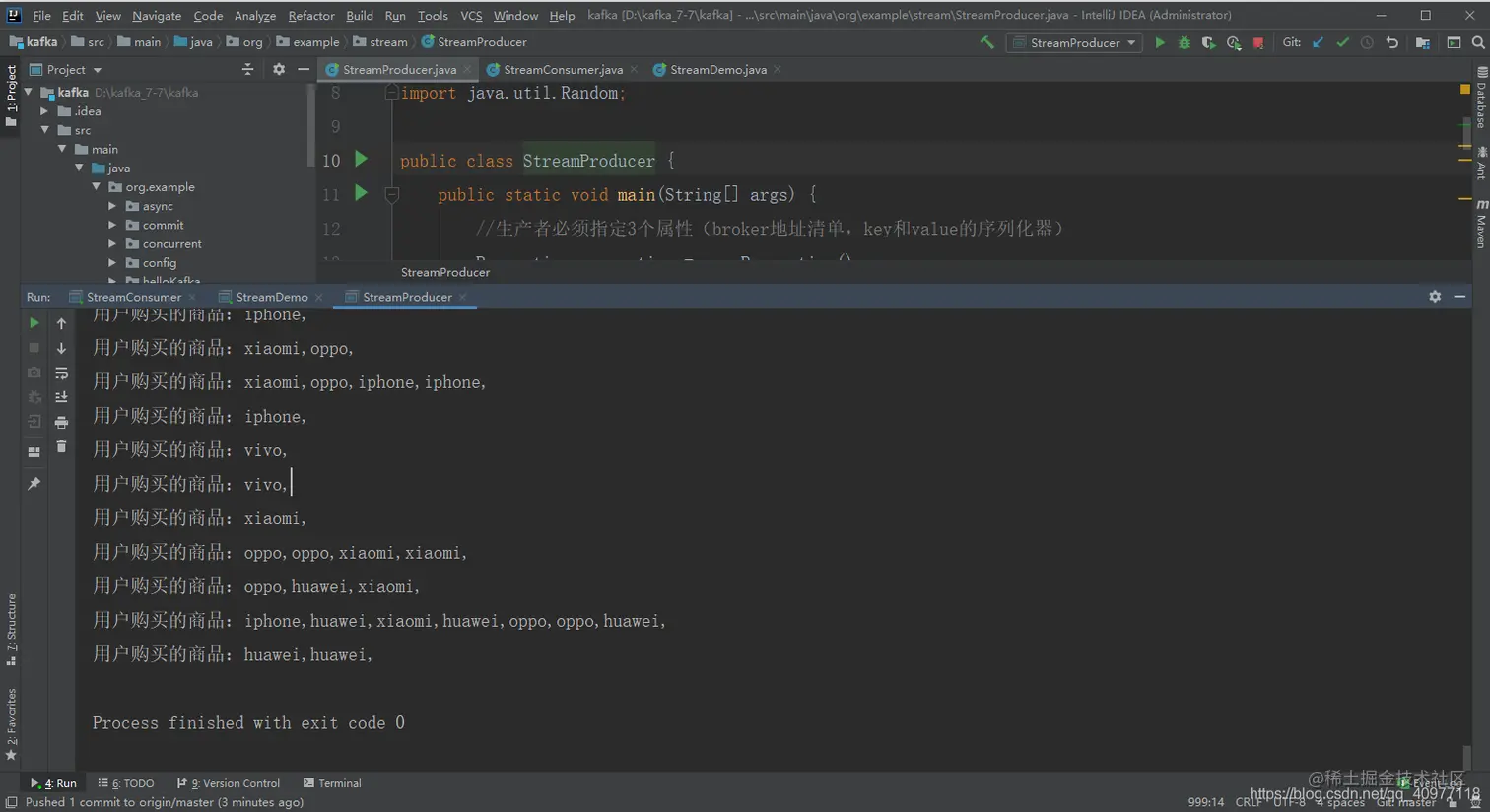This screenshot has height=812, width=1490.
Task: Open the Navigate menu
Action: tap(157, 15)
